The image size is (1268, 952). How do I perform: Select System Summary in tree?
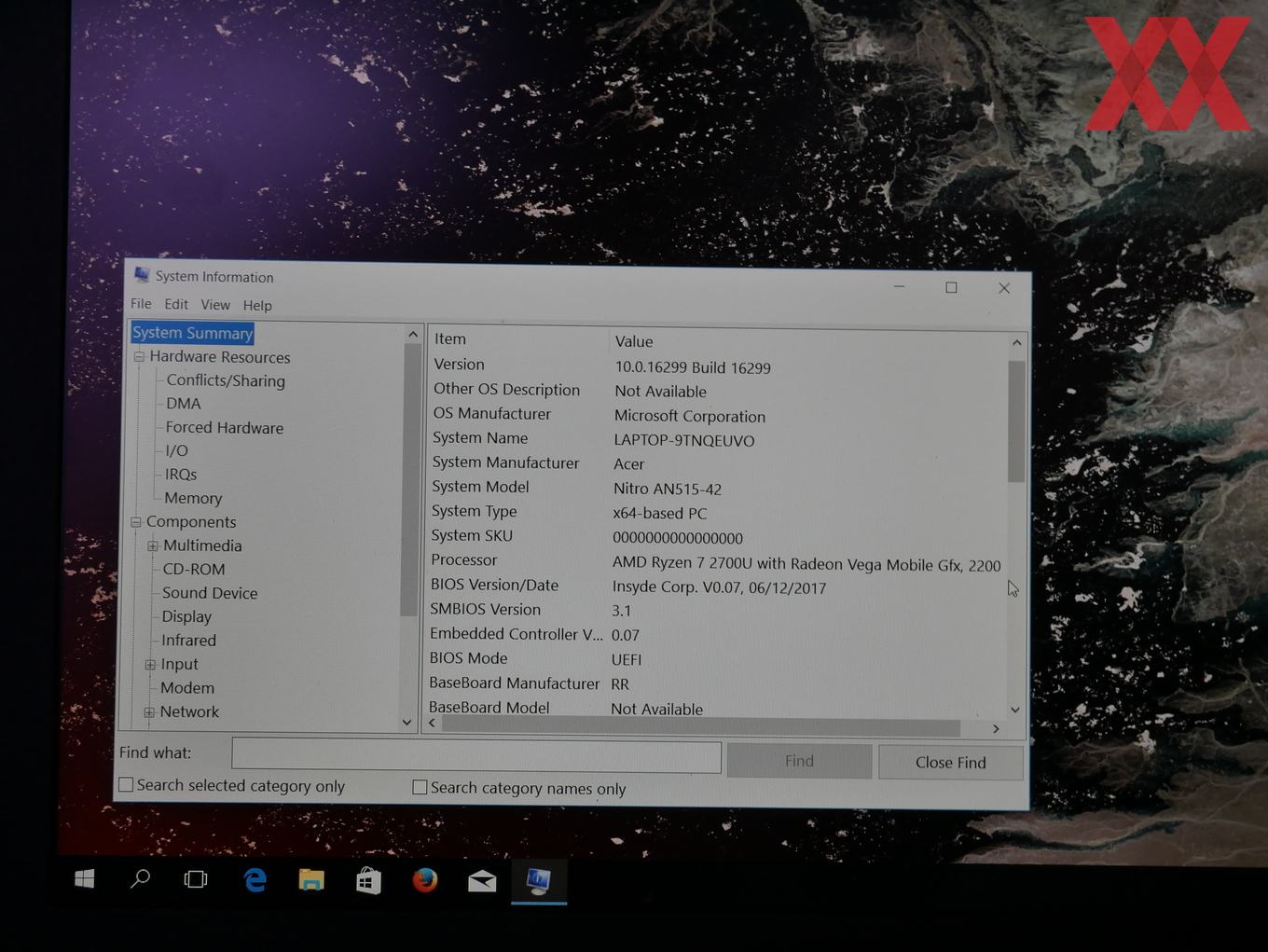tap(192, 333)
